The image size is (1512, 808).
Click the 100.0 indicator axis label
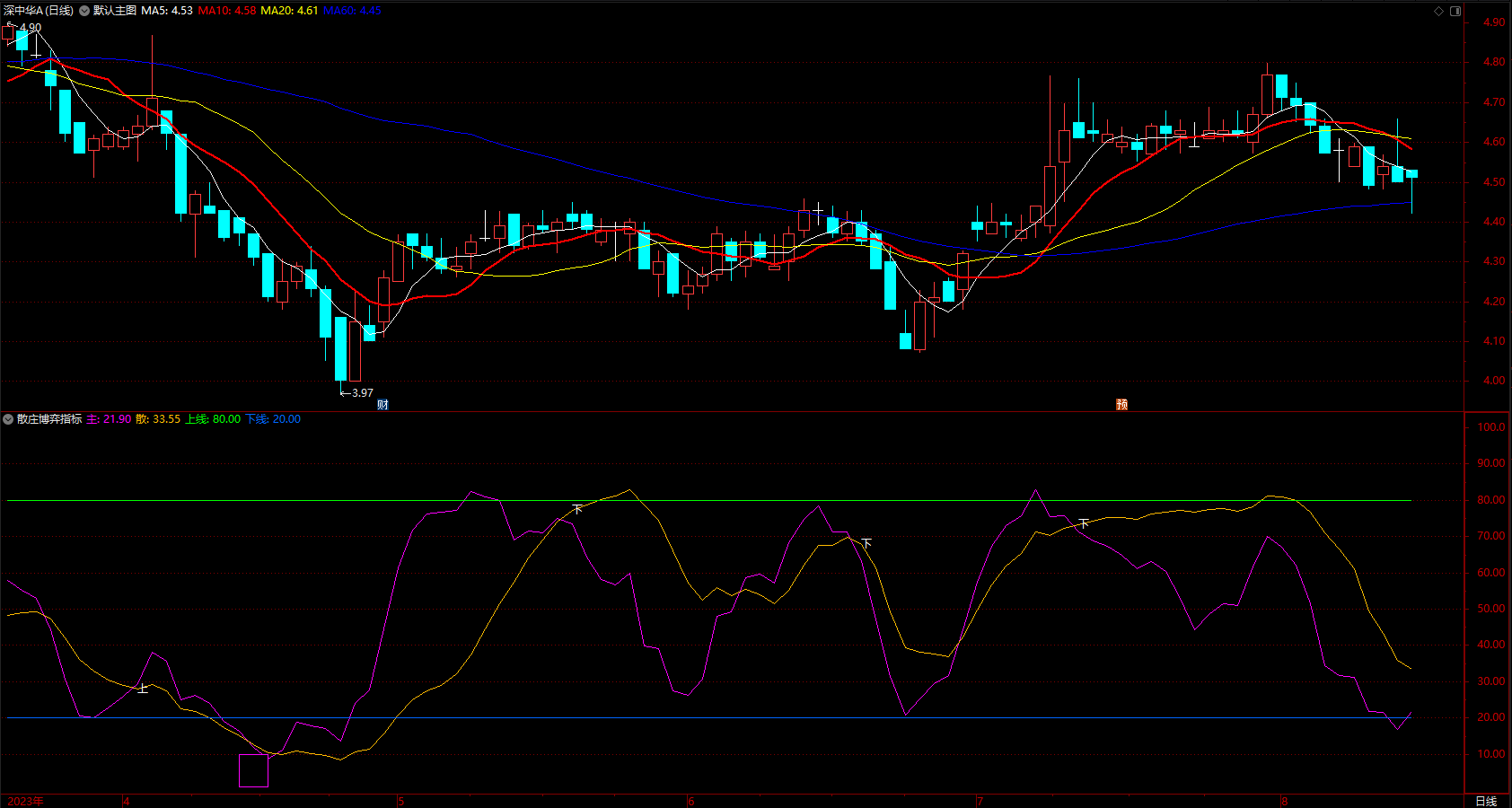(x=1491, y=427)
